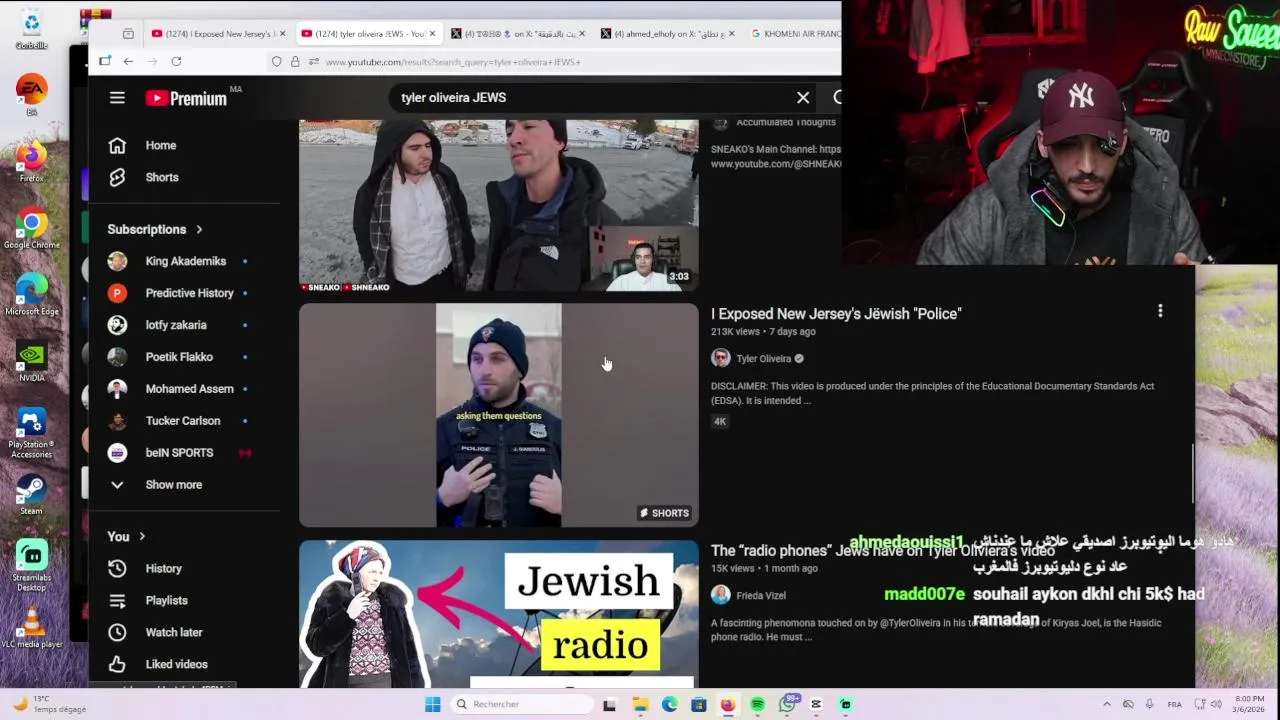Image resolution: width=1280 pixels, height=720 pixels.
Task: Open EA desktop shortcut
Action: click(31, 96)
